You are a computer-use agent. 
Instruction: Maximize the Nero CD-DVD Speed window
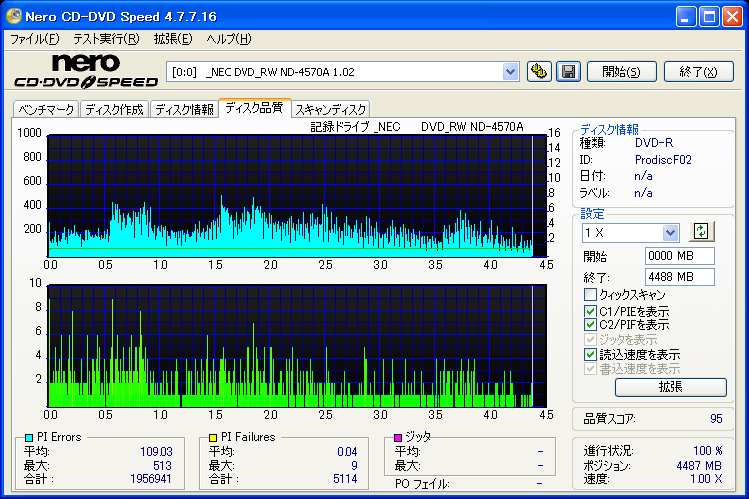pos(709,17)
